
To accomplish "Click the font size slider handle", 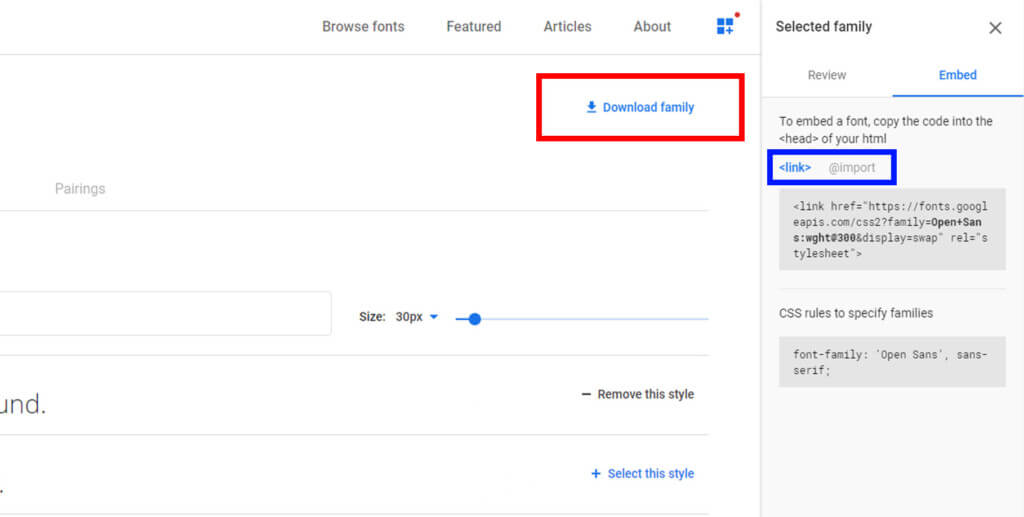I will (475, 319).
